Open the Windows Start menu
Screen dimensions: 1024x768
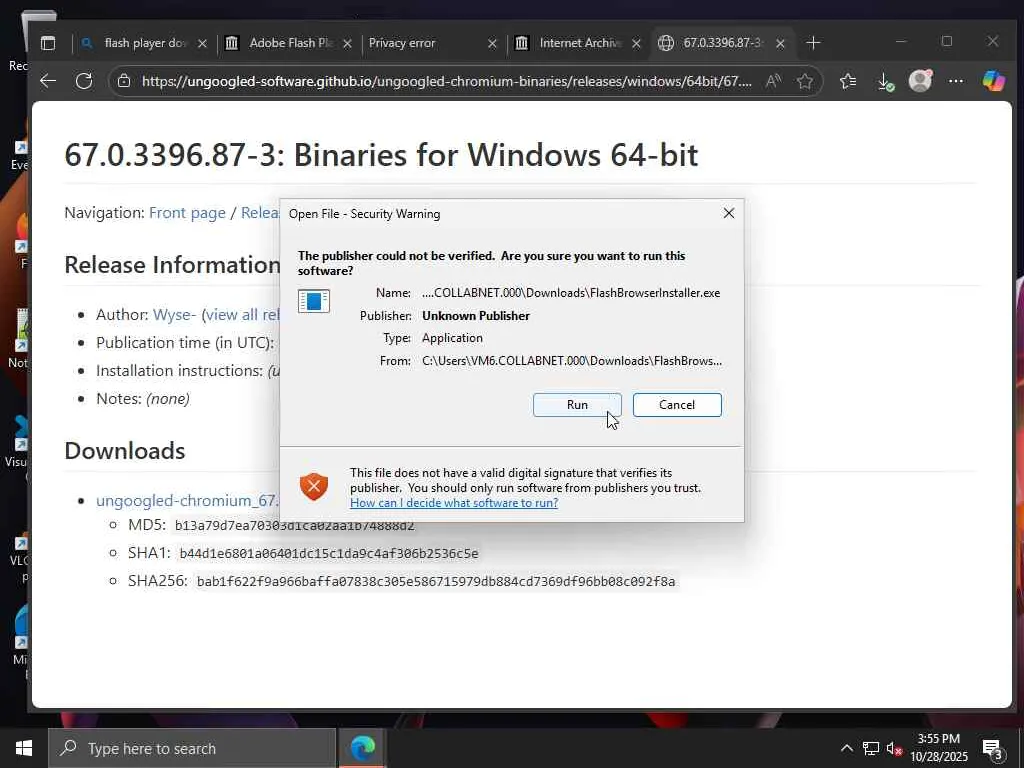(x=24, y=748)
